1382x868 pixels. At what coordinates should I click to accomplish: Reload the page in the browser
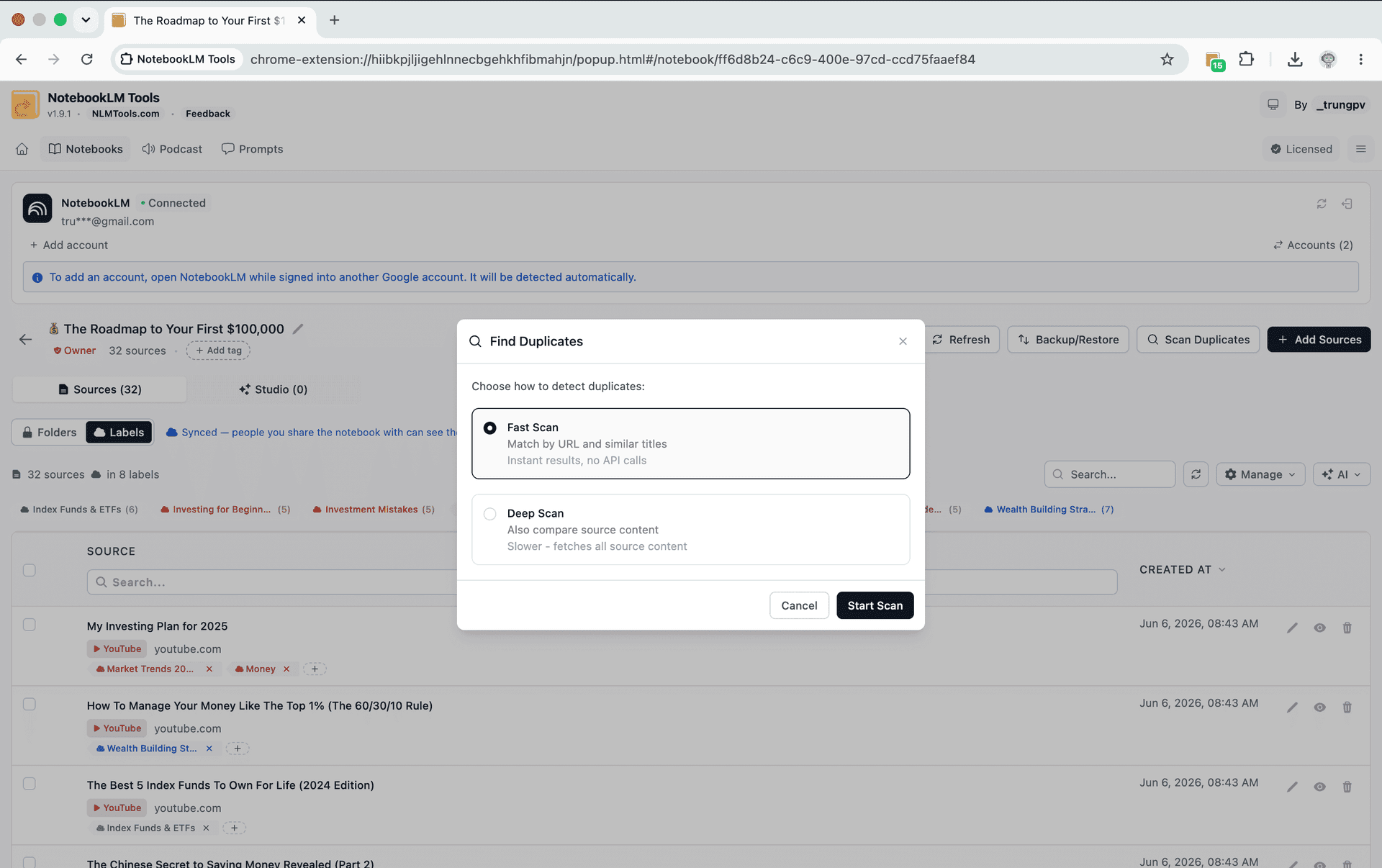(87, 59)
